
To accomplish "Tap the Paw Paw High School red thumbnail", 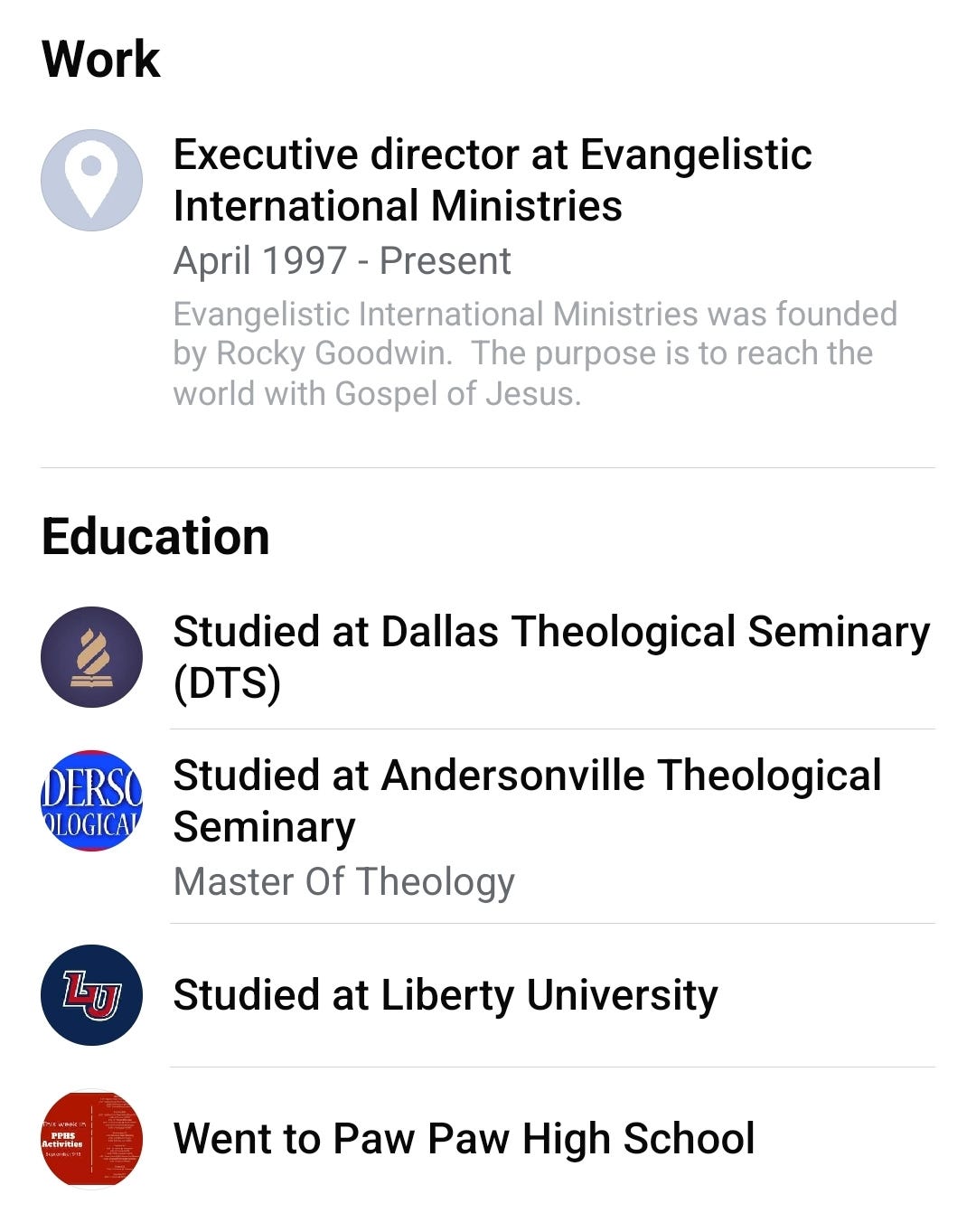I will pyautogui.click(x=91, y=1139).
